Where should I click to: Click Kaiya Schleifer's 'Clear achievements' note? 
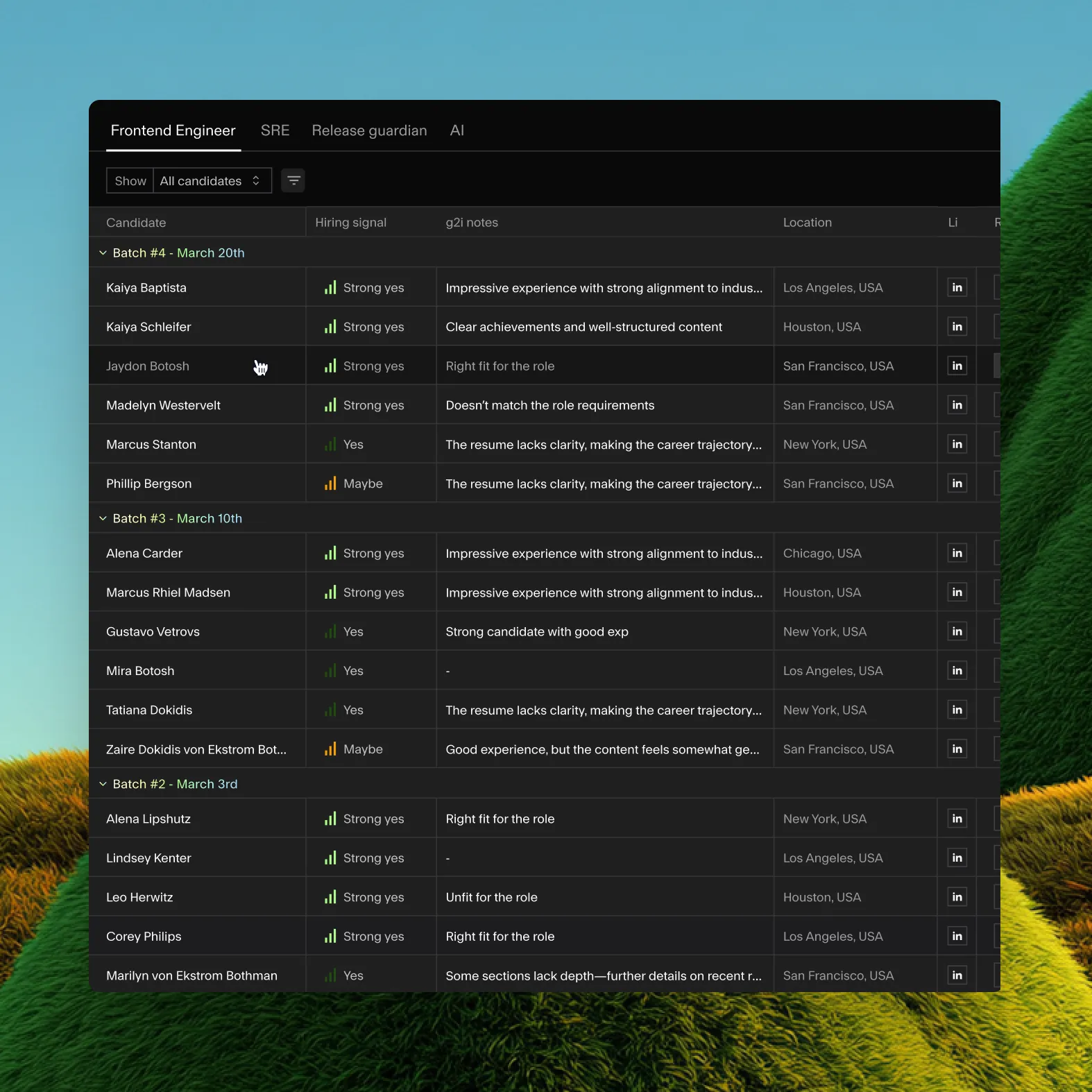coord(584,327)
